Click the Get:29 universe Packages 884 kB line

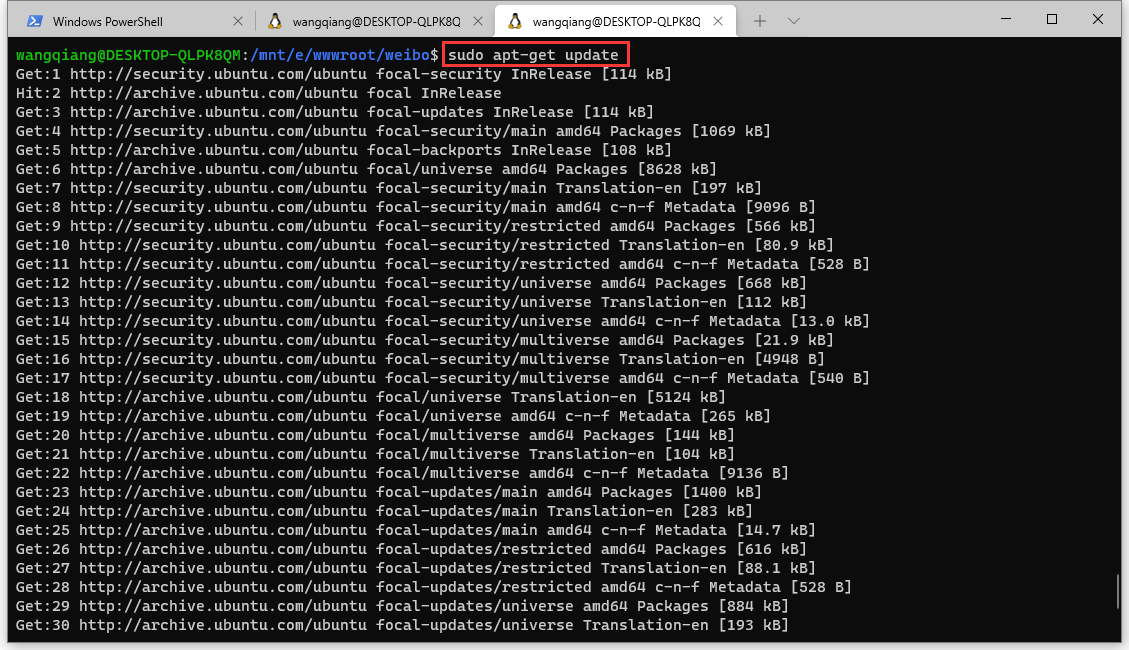(x=402, y=606)
